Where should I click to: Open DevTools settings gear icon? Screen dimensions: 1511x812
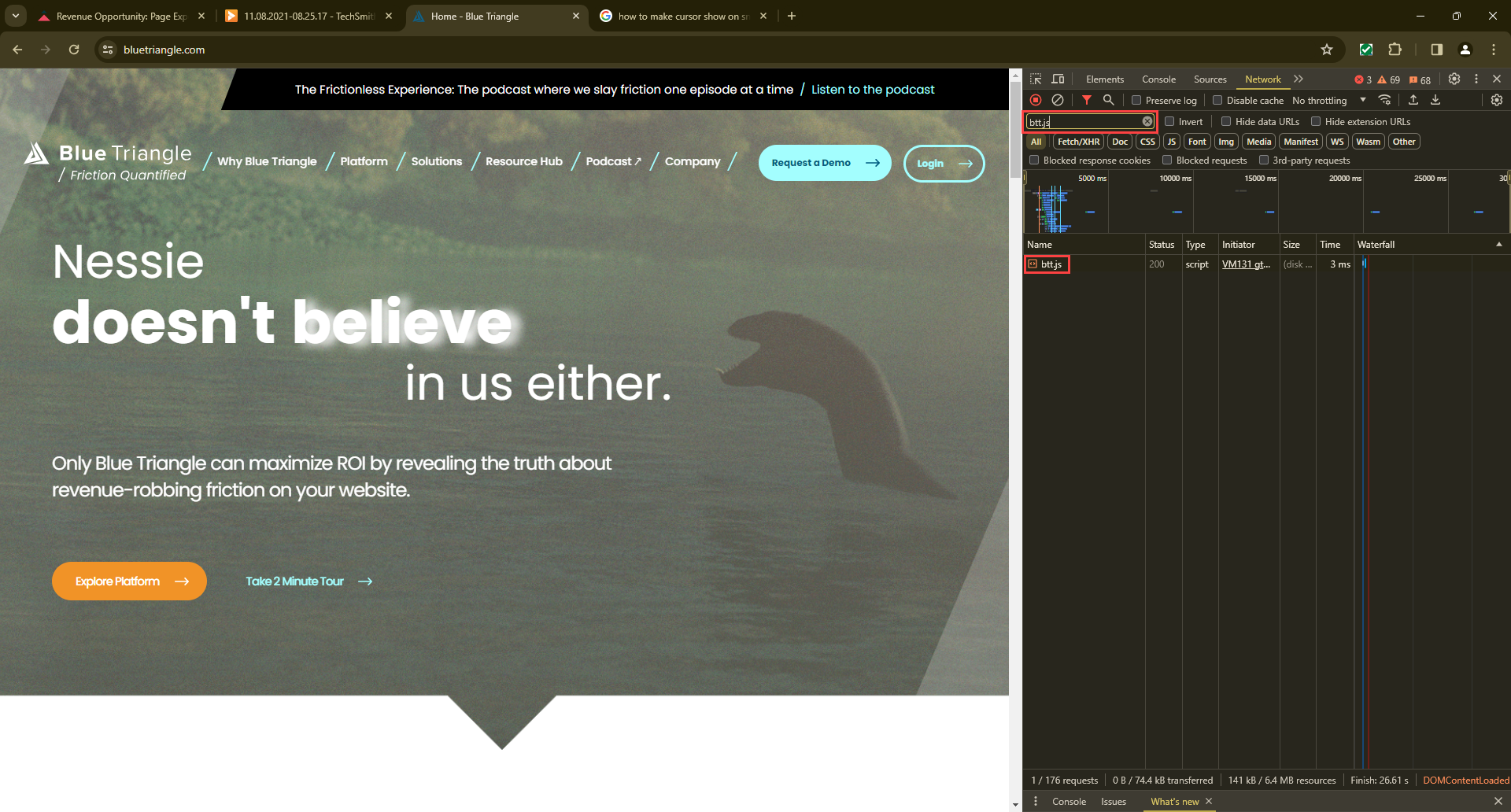click(x=1454, y=79)
